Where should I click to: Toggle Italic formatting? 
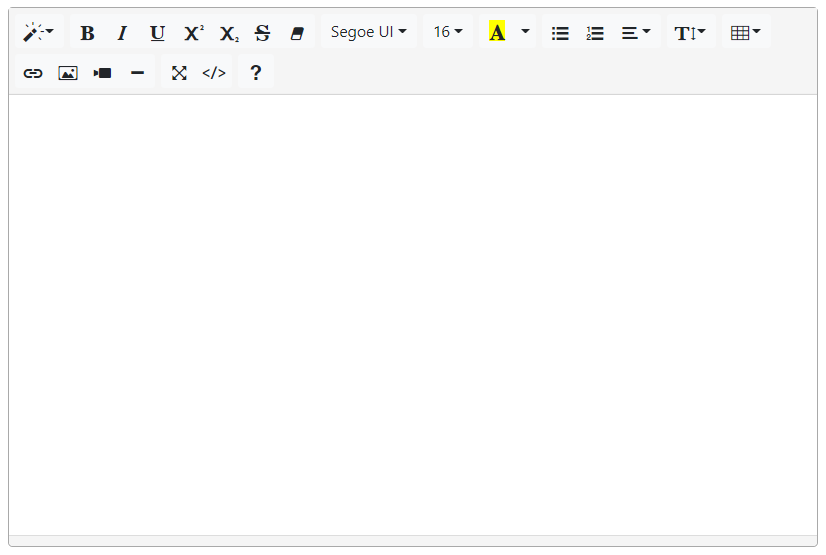coord(122,32)
